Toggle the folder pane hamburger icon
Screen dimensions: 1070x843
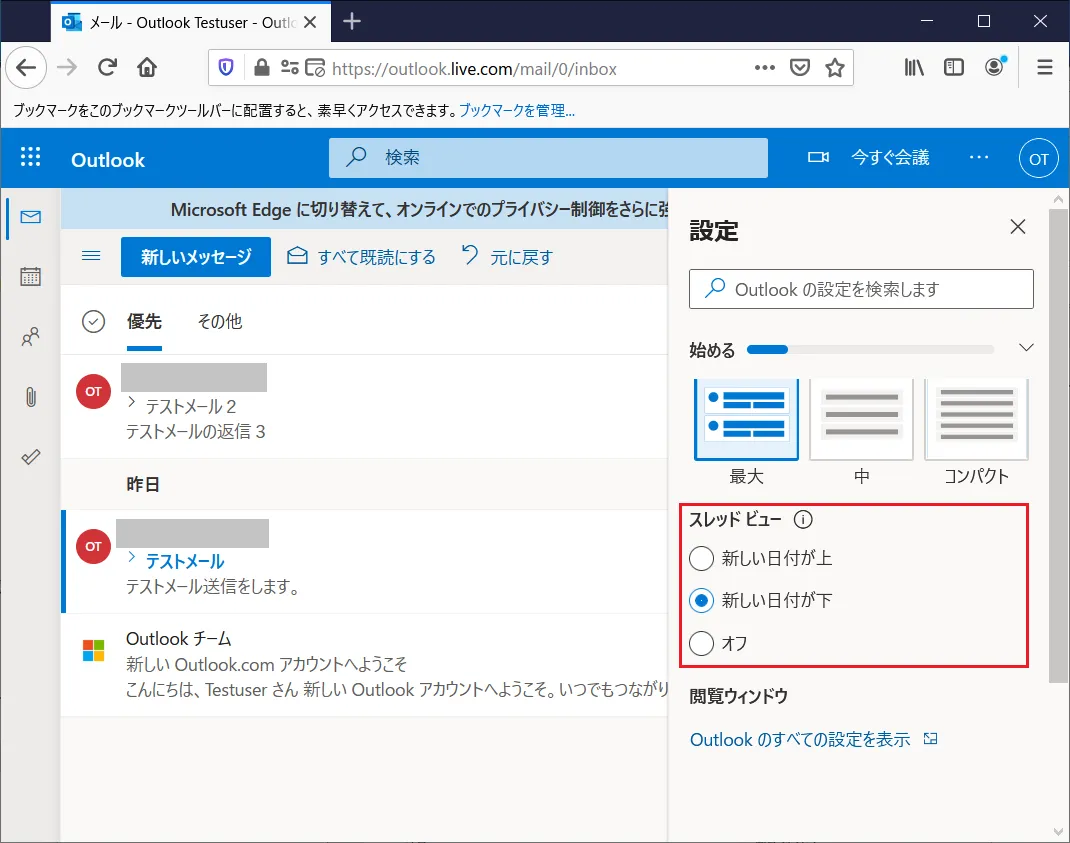(x=91, y=256)
